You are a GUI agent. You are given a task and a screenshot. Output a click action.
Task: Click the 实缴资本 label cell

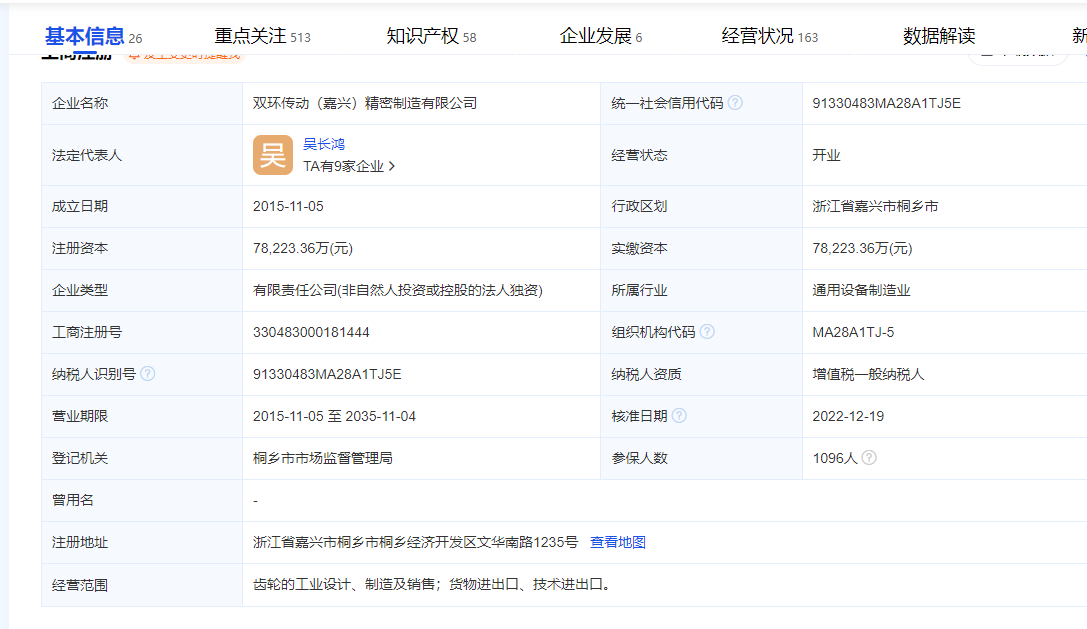(702, 248)
